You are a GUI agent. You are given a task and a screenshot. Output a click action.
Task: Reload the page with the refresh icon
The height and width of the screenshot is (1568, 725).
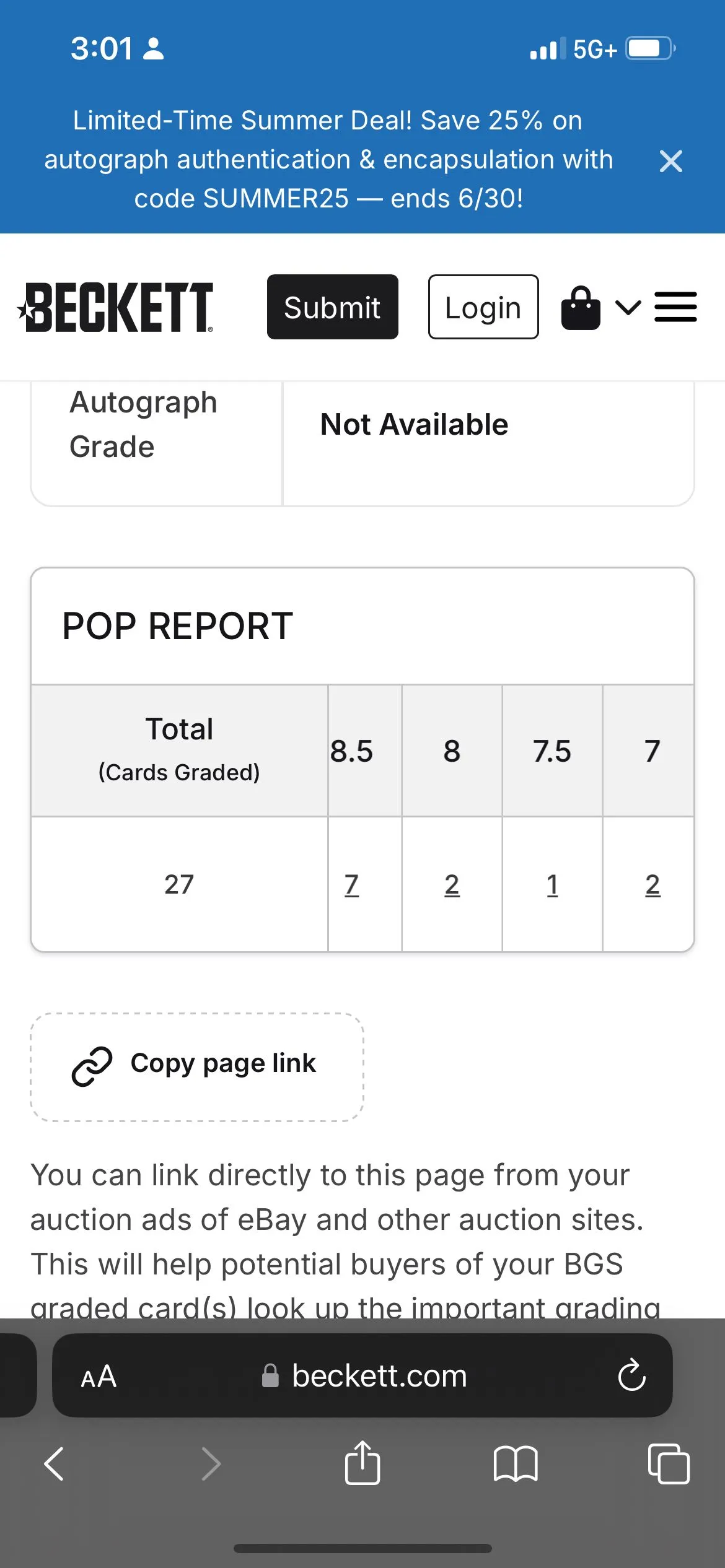coord(631,1375)
